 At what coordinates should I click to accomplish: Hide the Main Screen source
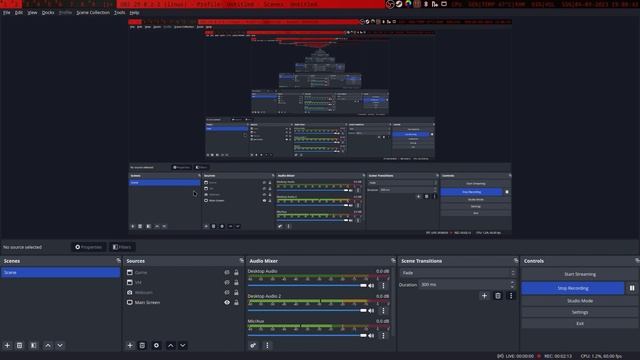tap(227, 302)
